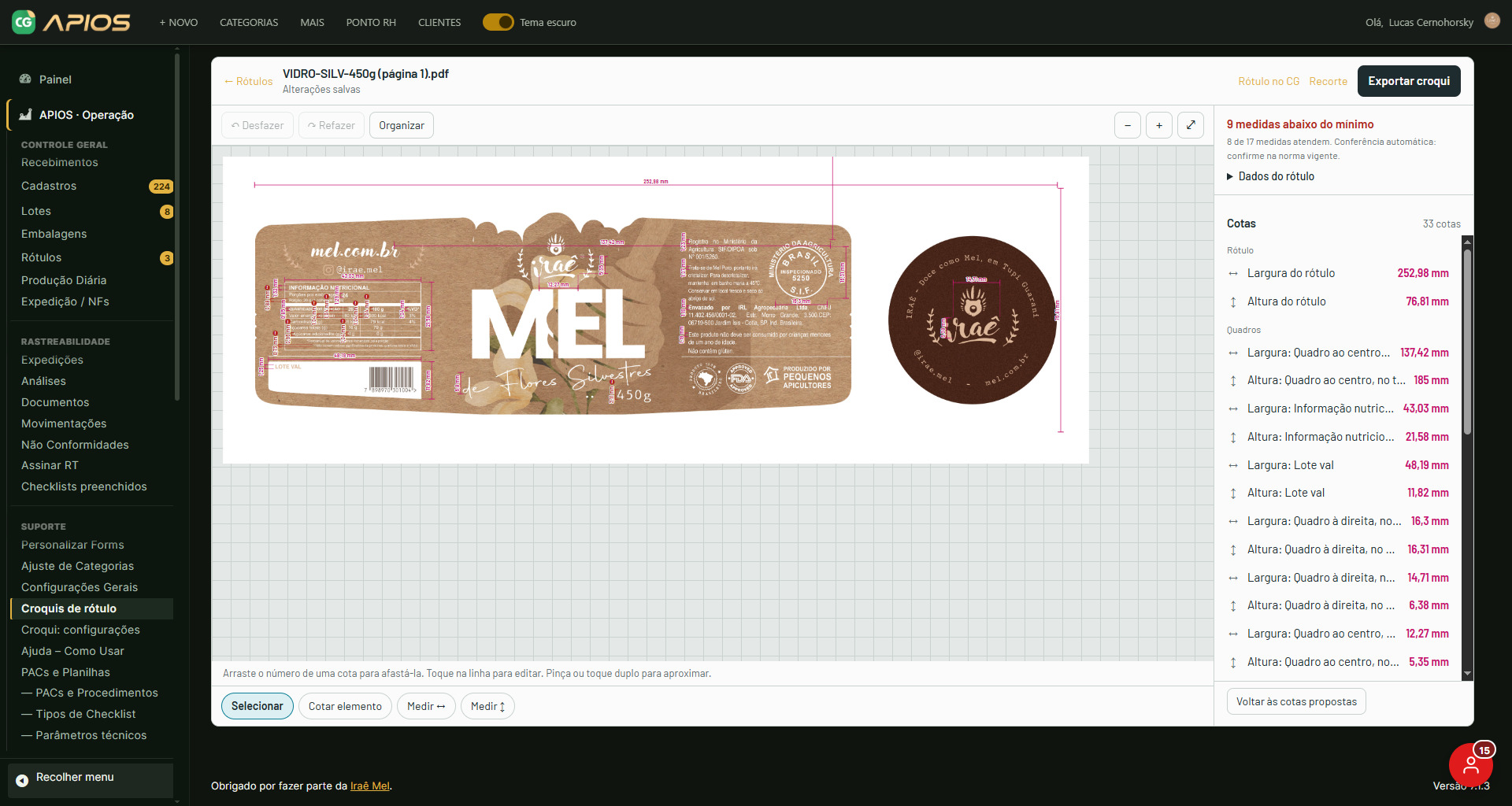The image size is (1512, 806).
Task: Click Voltar às cotas propostas
Action: (x=1296, y=701)
